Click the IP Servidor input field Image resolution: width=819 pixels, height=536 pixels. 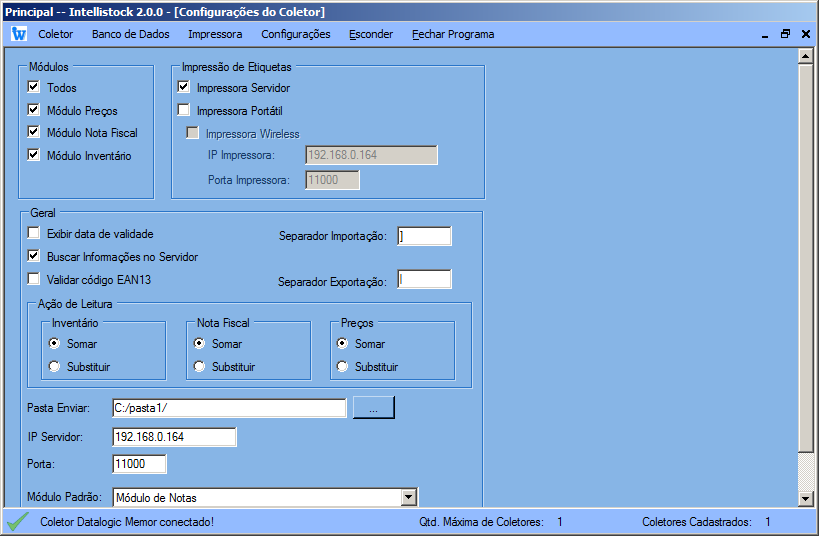[174, 437]
